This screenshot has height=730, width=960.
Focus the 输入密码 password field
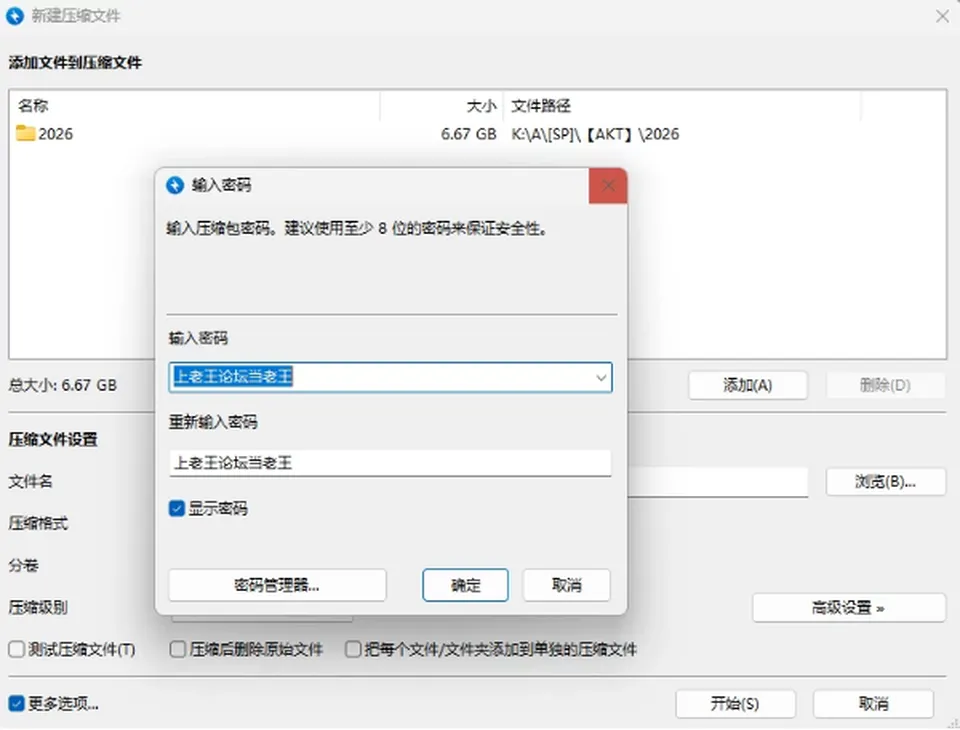[x=390, y=377]
